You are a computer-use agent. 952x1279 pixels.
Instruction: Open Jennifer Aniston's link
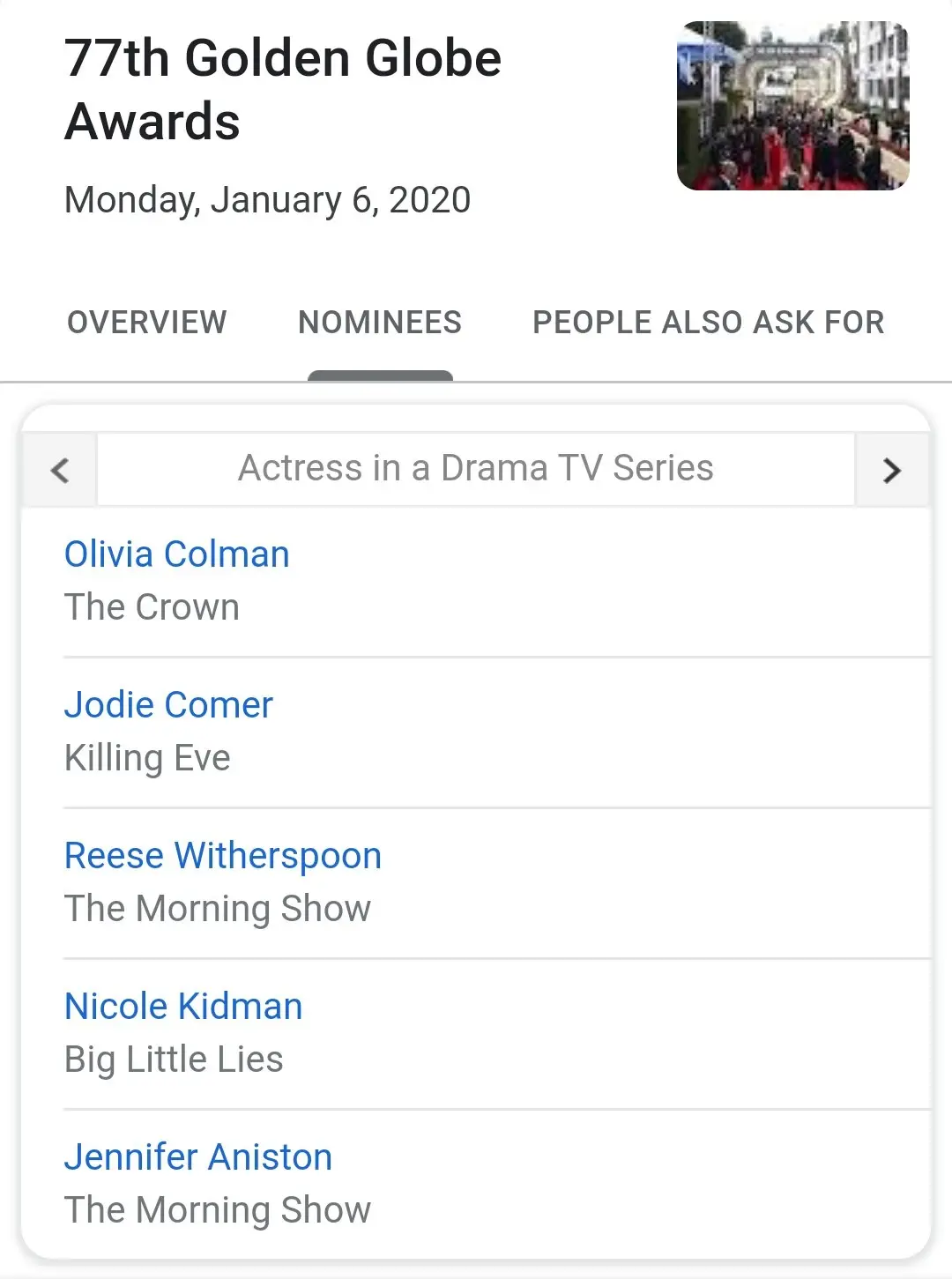(198, 1157)
